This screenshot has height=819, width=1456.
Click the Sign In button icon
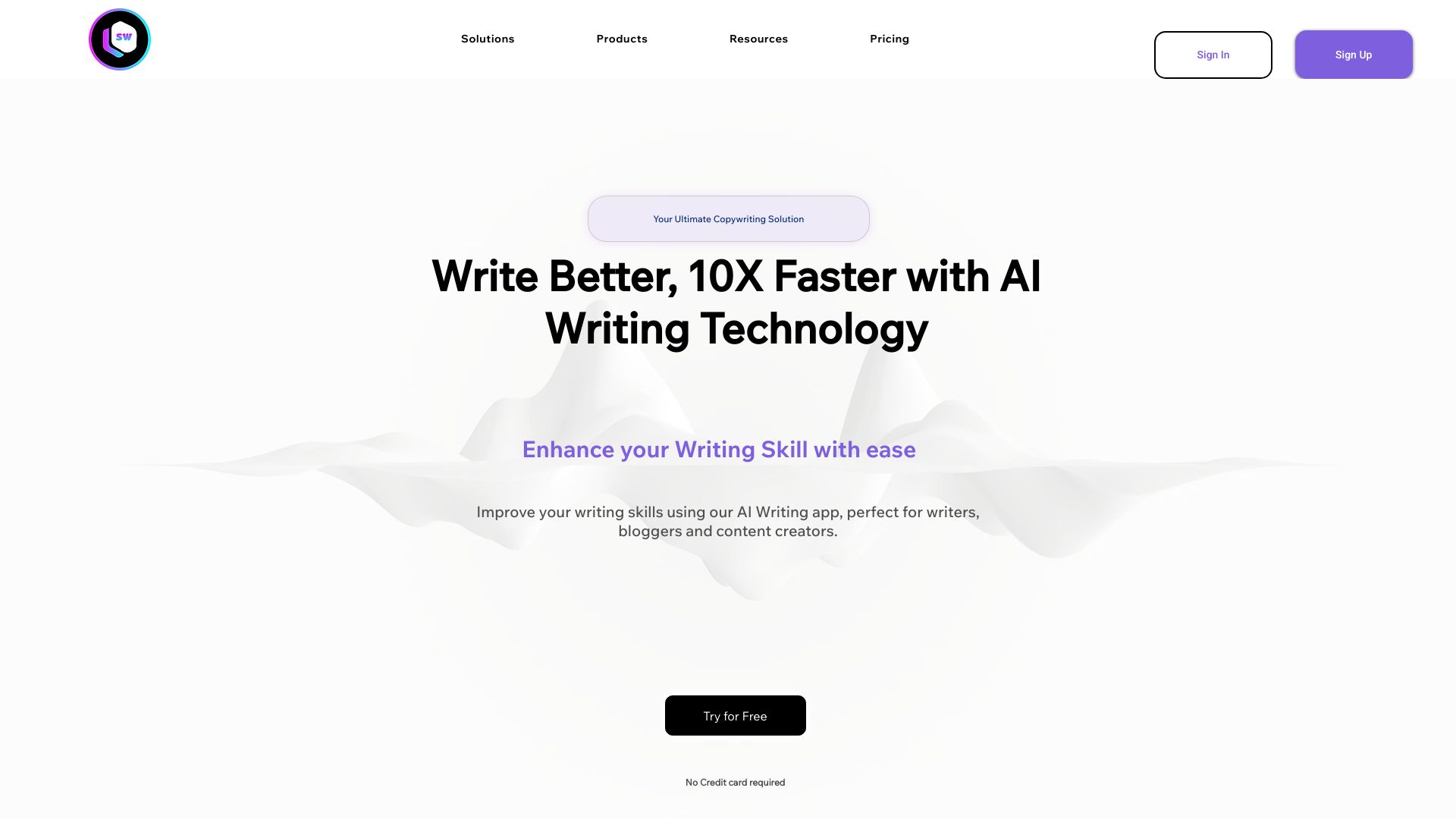tap(1213, 55)
